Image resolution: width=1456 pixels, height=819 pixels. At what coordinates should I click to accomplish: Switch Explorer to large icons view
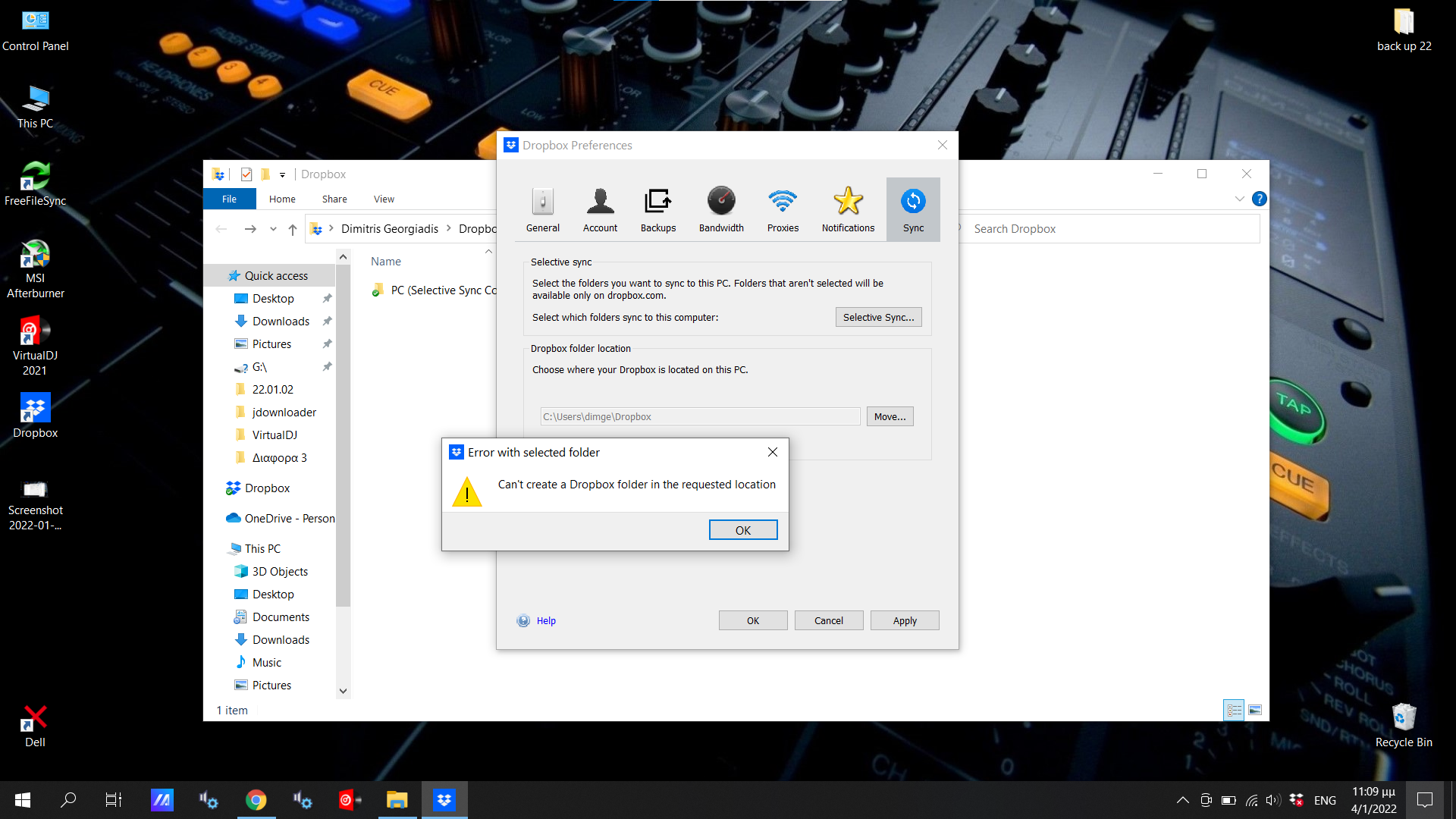(x=1255, y=710)
